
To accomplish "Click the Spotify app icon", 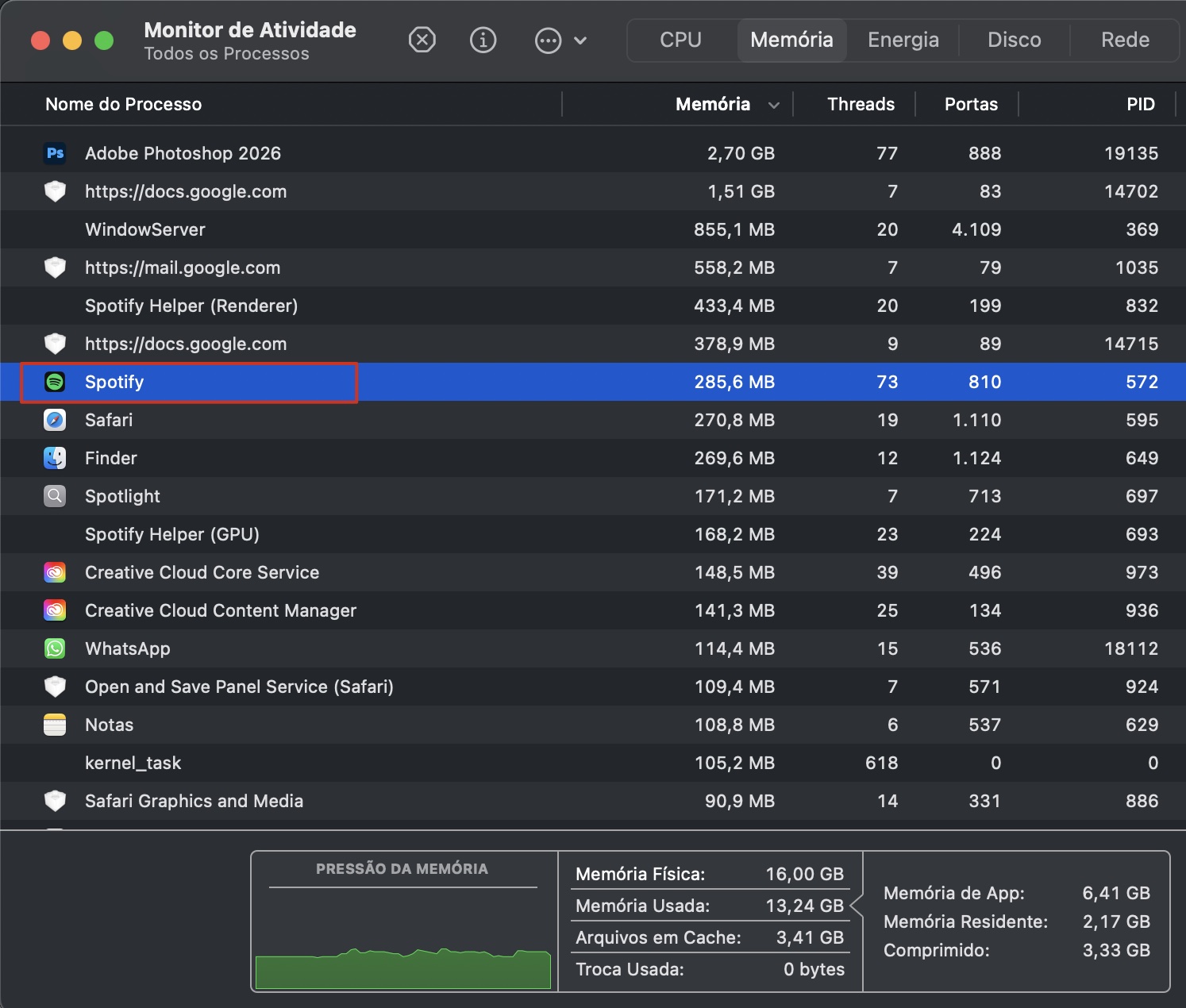I will (x=55, y=382).
